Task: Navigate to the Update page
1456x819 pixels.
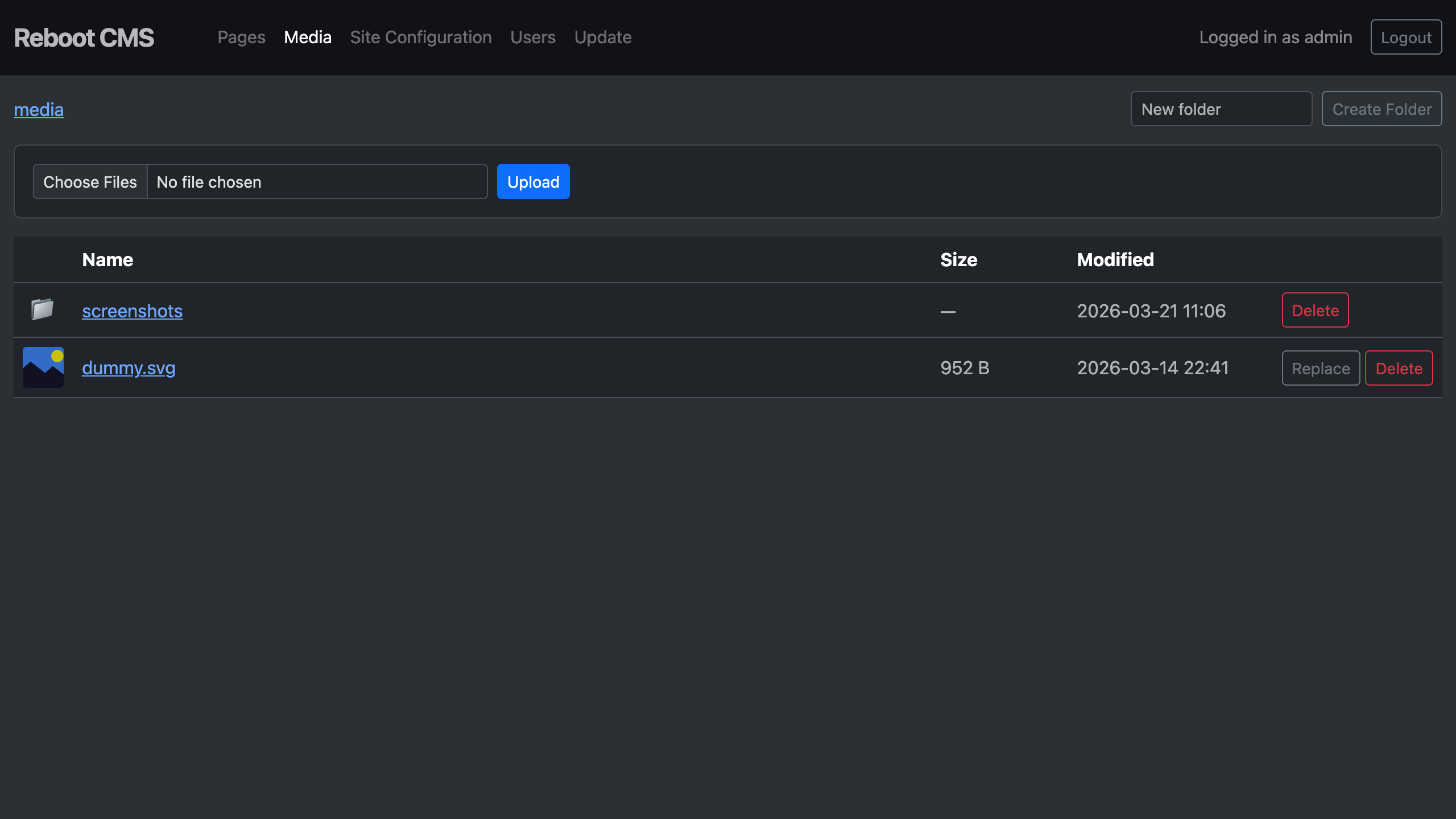Action: (x=603, y=38)
